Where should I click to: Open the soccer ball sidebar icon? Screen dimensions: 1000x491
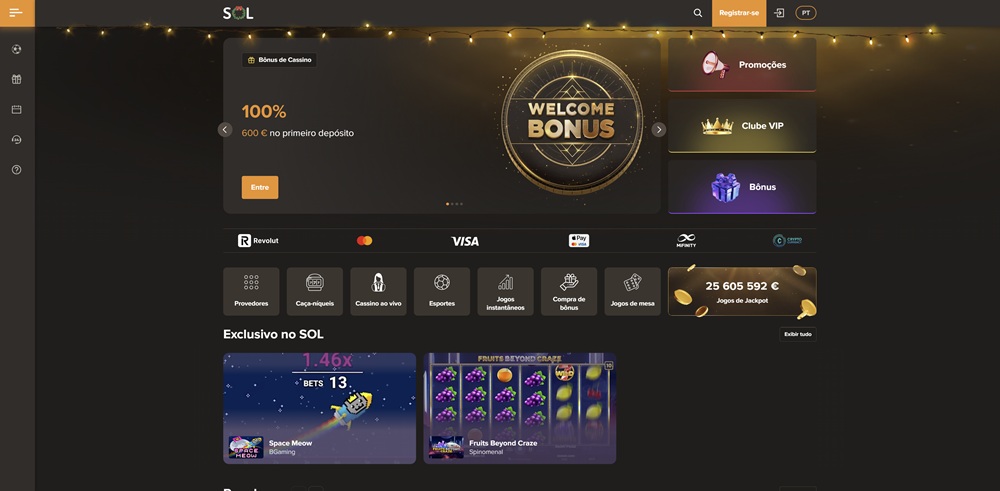(x=17, y=49)
